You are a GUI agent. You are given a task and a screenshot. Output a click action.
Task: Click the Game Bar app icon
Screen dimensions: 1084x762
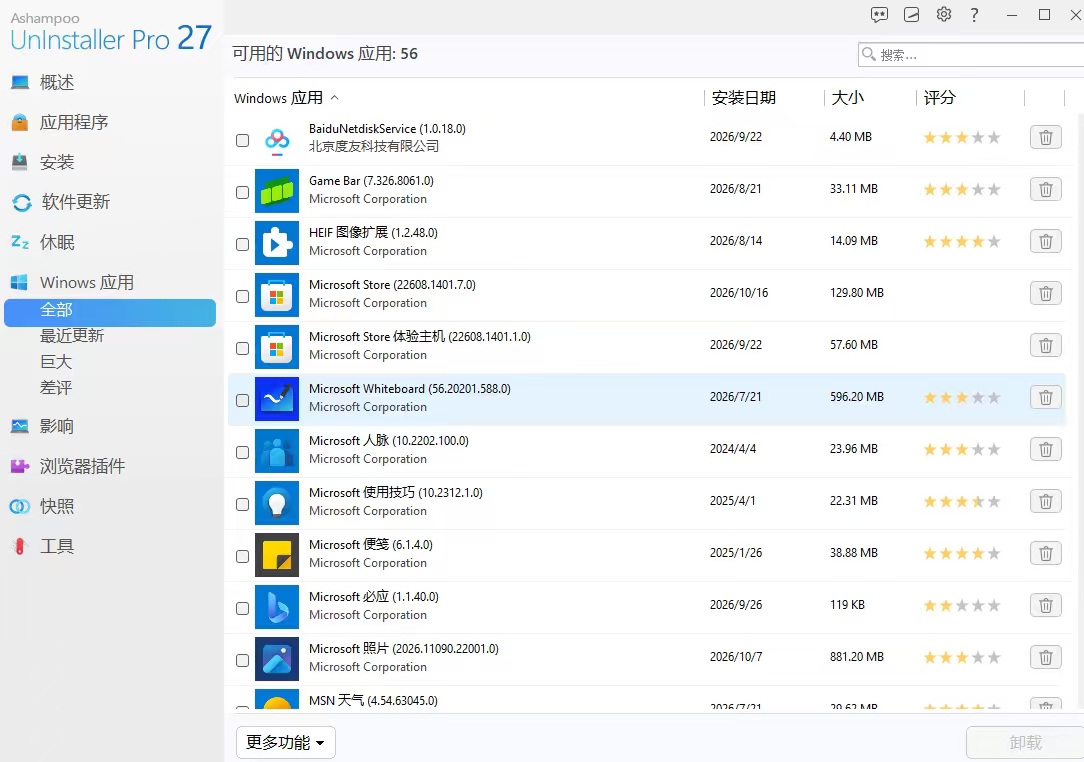coord(277,191)
